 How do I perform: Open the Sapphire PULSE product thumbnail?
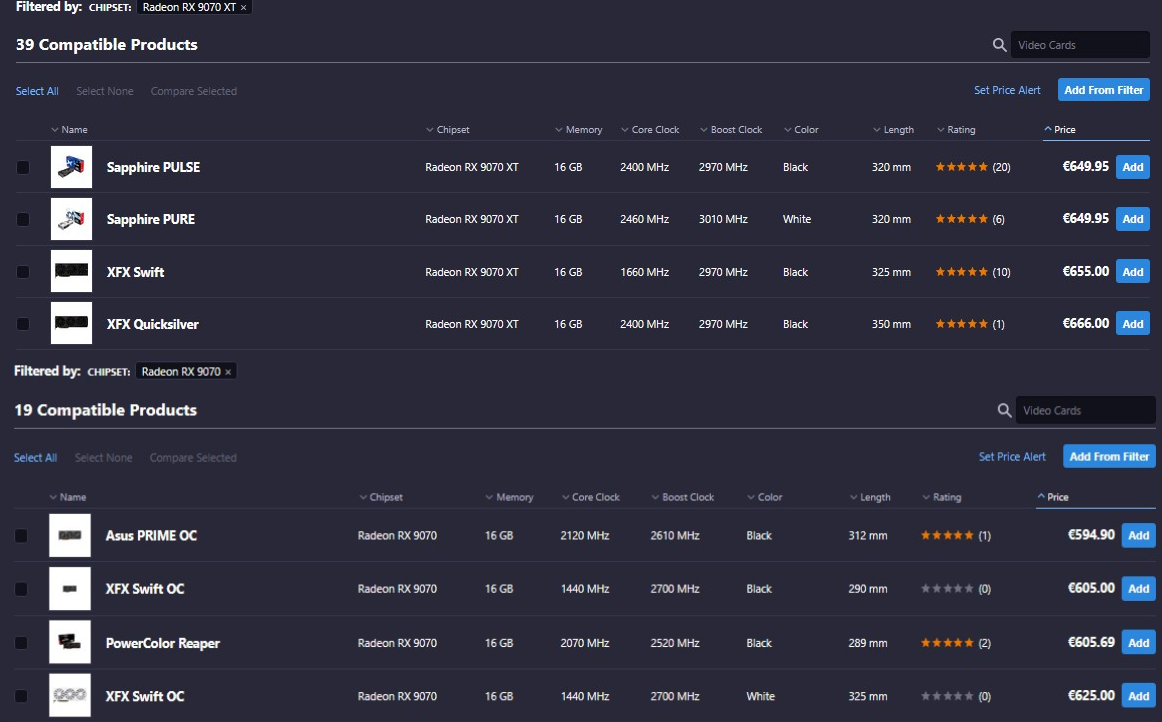[x=71, y=167]
